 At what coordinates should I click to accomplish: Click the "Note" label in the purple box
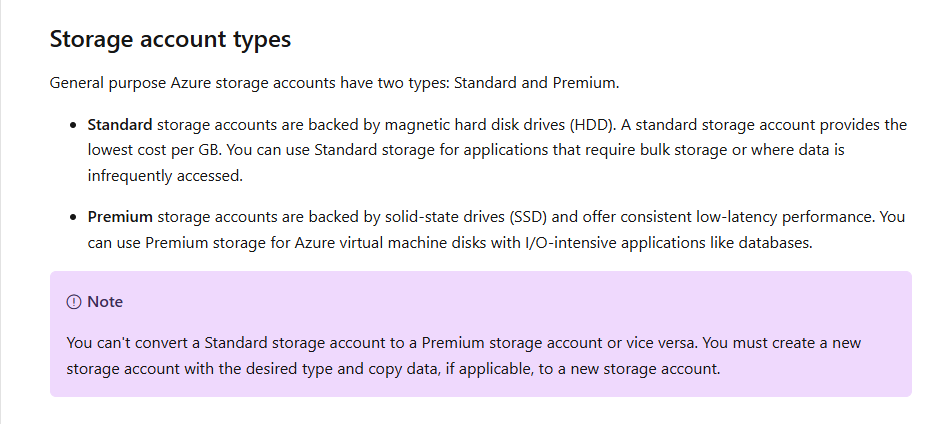tap(105, 302)
